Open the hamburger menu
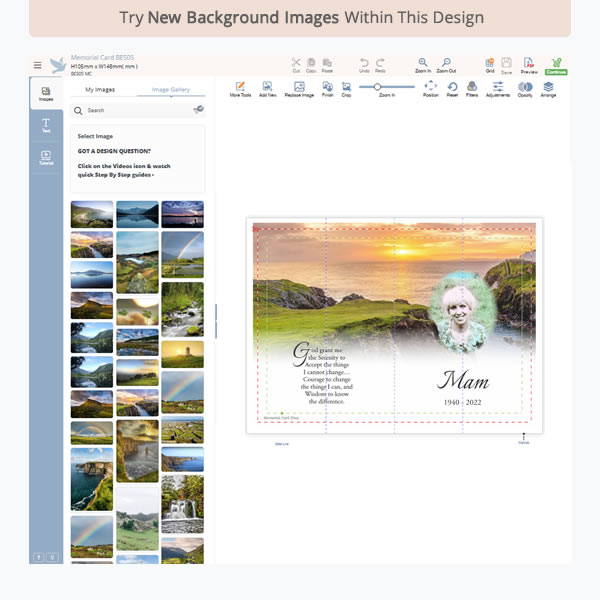Viewport: 600px width, 600px height. 38,65
